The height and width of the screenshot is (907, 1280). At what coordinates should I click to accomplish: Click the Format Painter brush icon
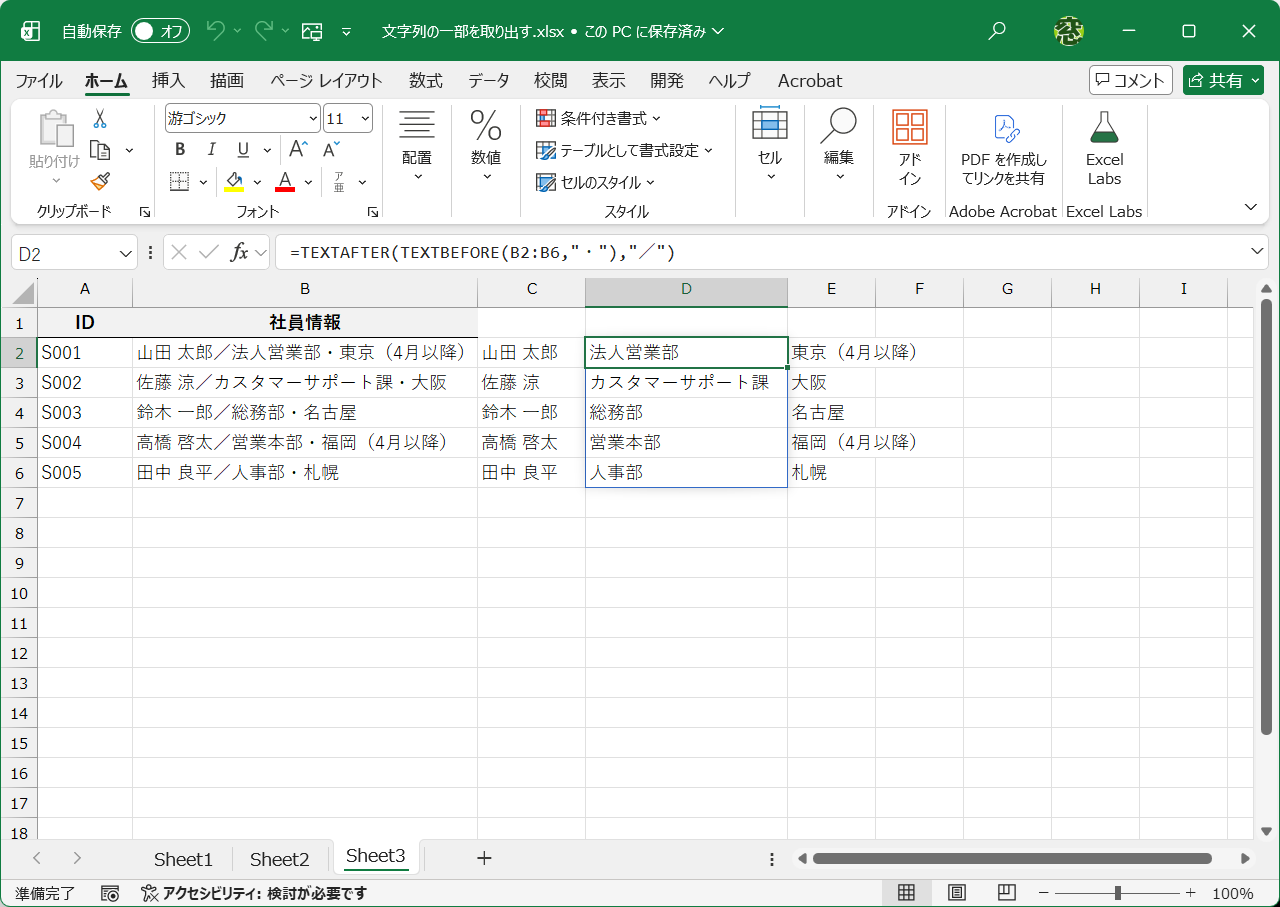pyautogui.click(x=100, y=181)
